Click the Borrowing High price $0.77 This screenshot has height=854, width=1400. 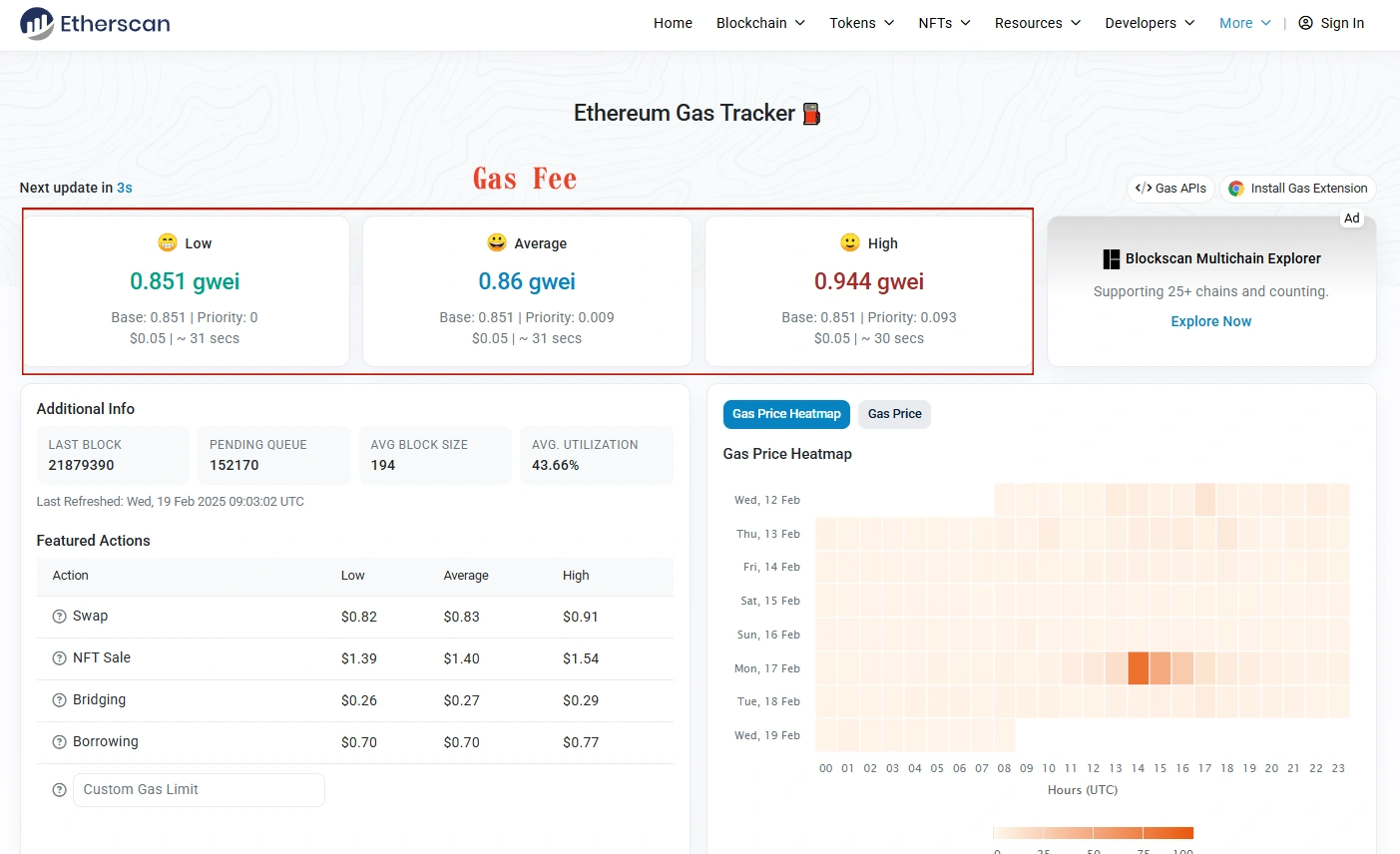581,743
